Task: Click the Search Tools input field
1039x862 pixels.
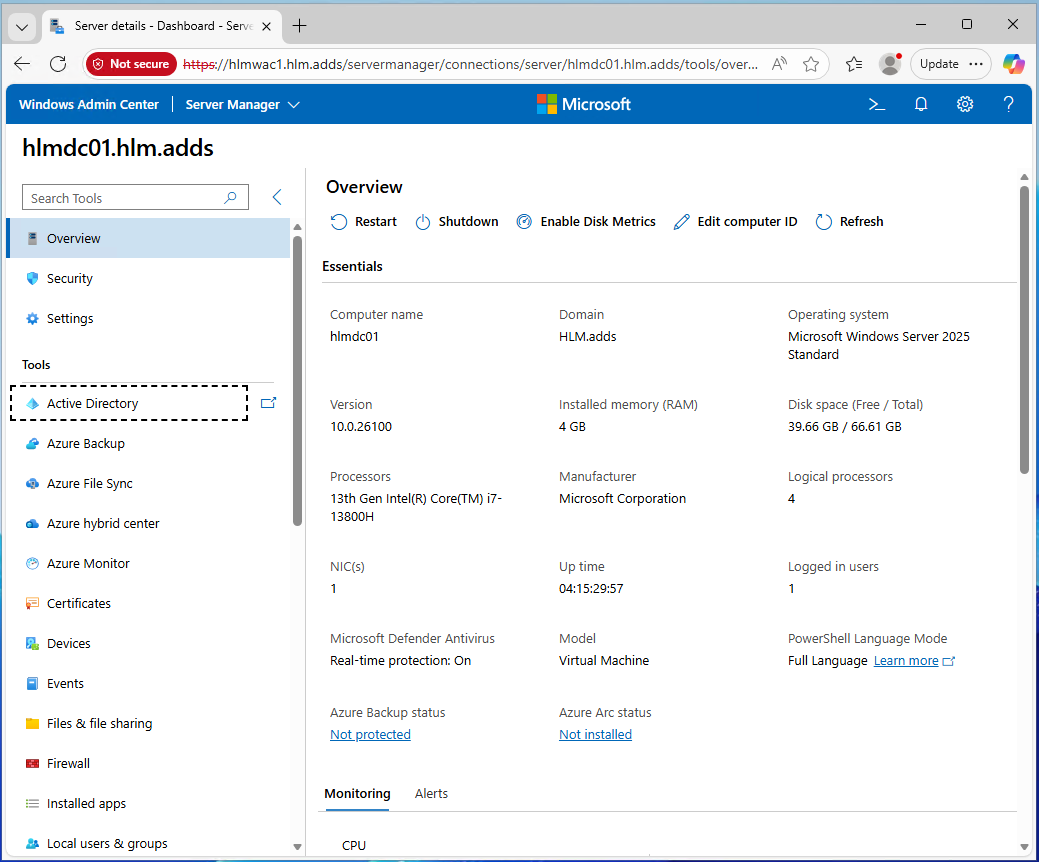Action: (125, 198)
